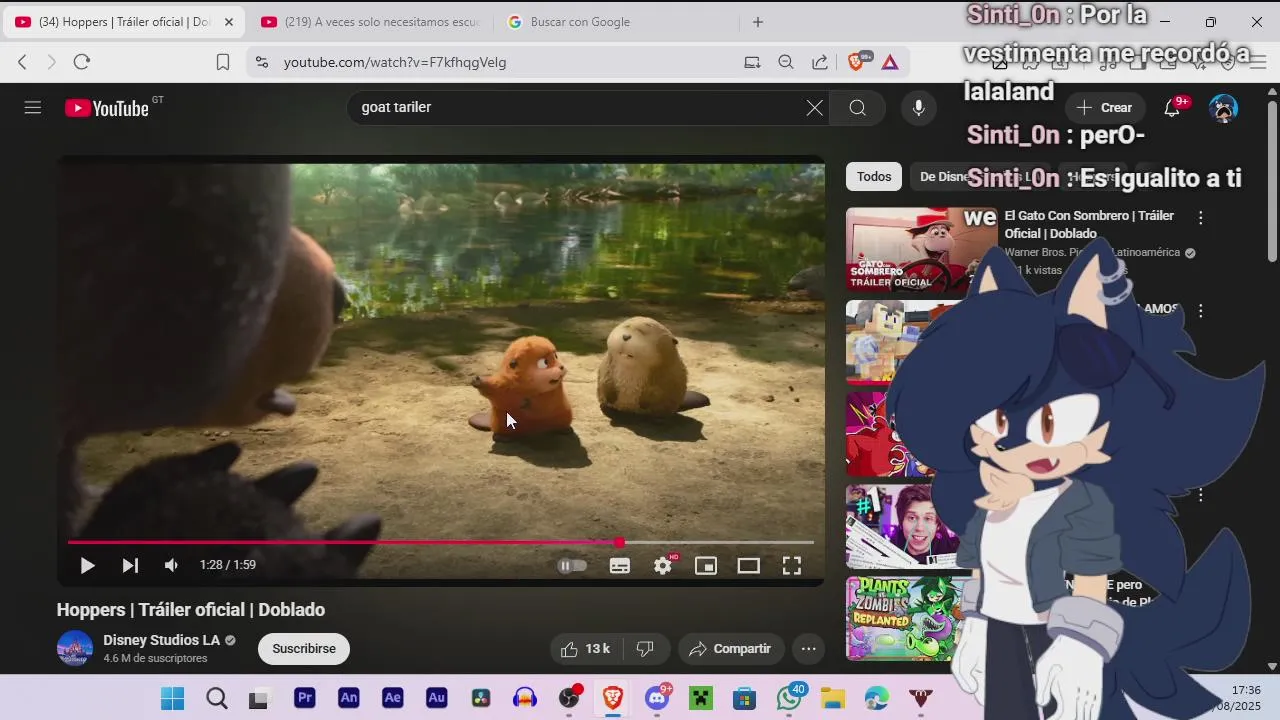The height and width of the screenshot is (720, 1280).
Task: Open a new browser tab
Action: (x=758, y=22)
